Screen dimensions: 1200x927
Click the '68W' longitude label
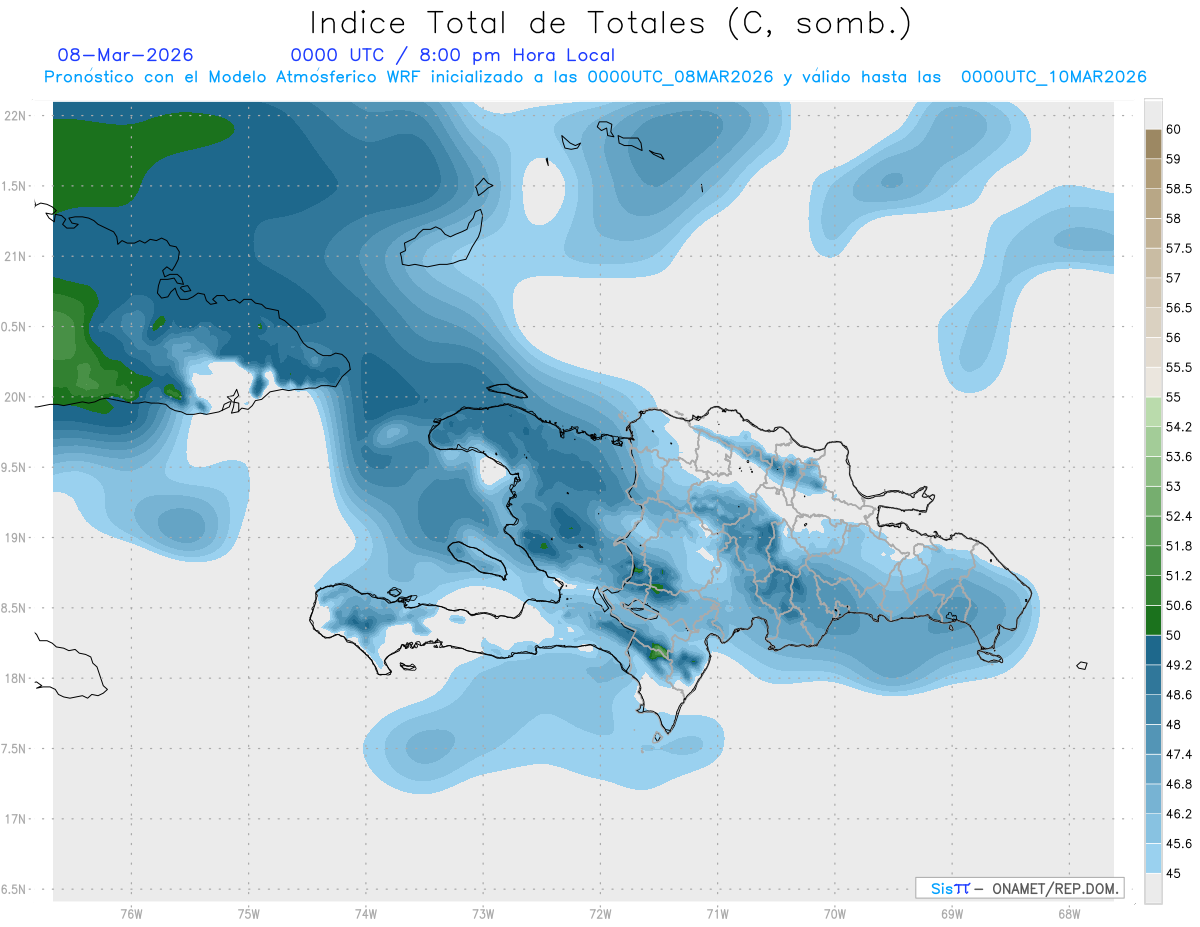pyautogui.click(x=1068, y=913)
